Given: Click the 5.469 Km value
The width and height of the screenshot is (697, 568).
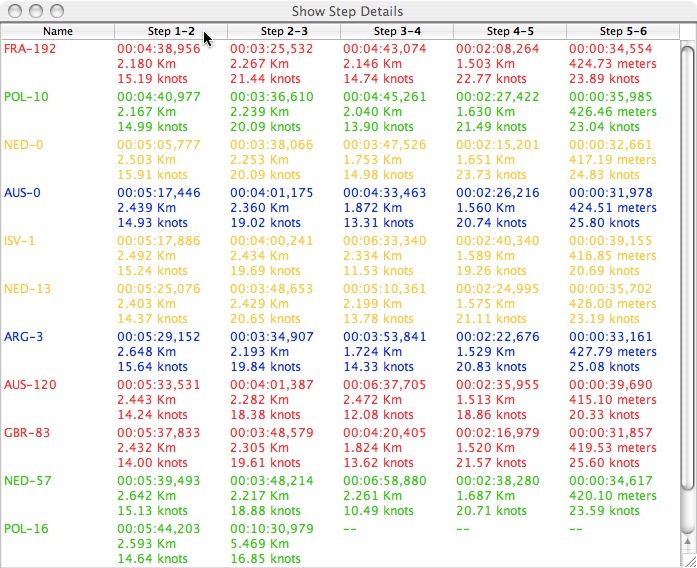Looking at the screenshot, I should (x=260, y=544).
